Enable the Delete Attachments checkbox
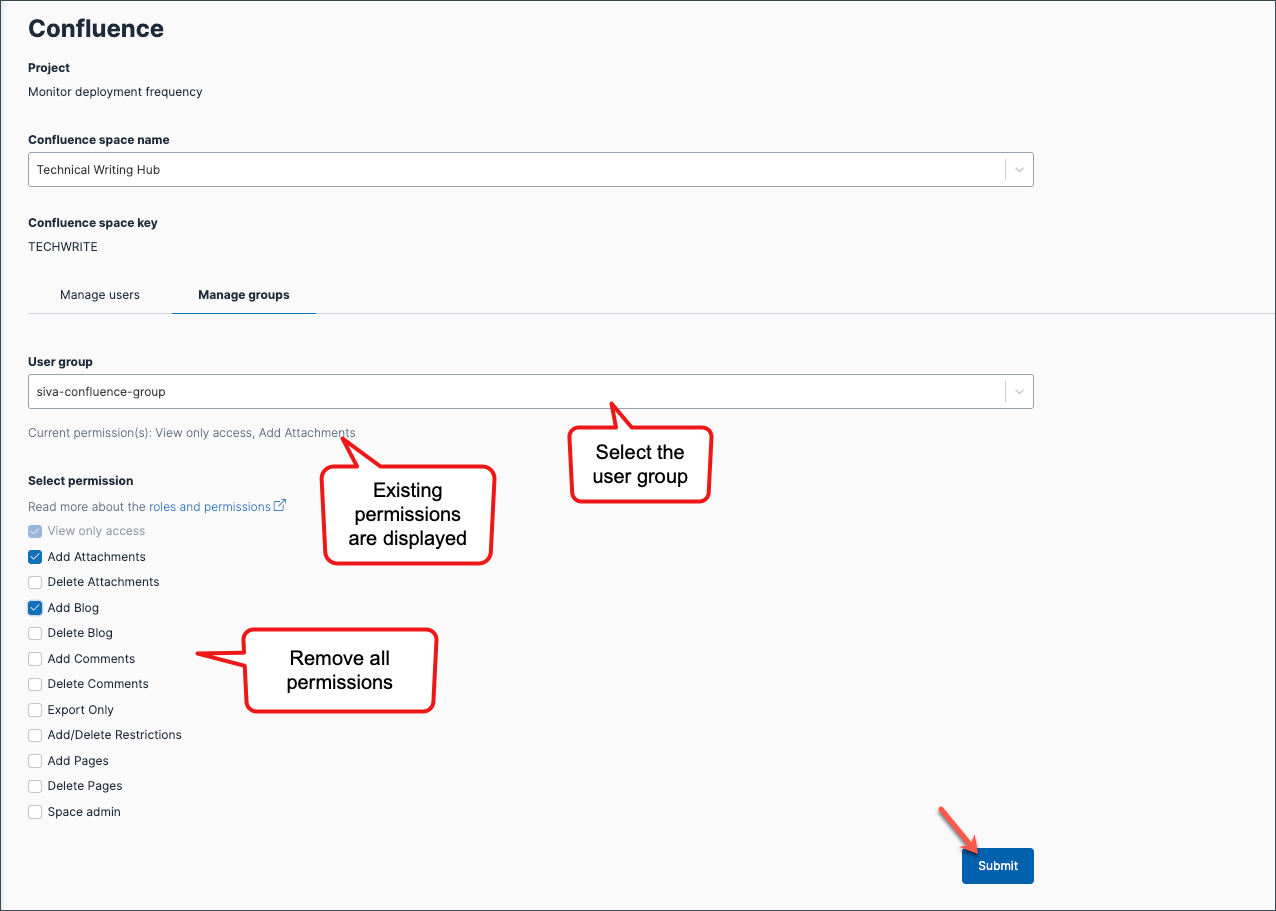This screenshot has height=911, width=1276. pyautogui.click(x=35, y=582)
